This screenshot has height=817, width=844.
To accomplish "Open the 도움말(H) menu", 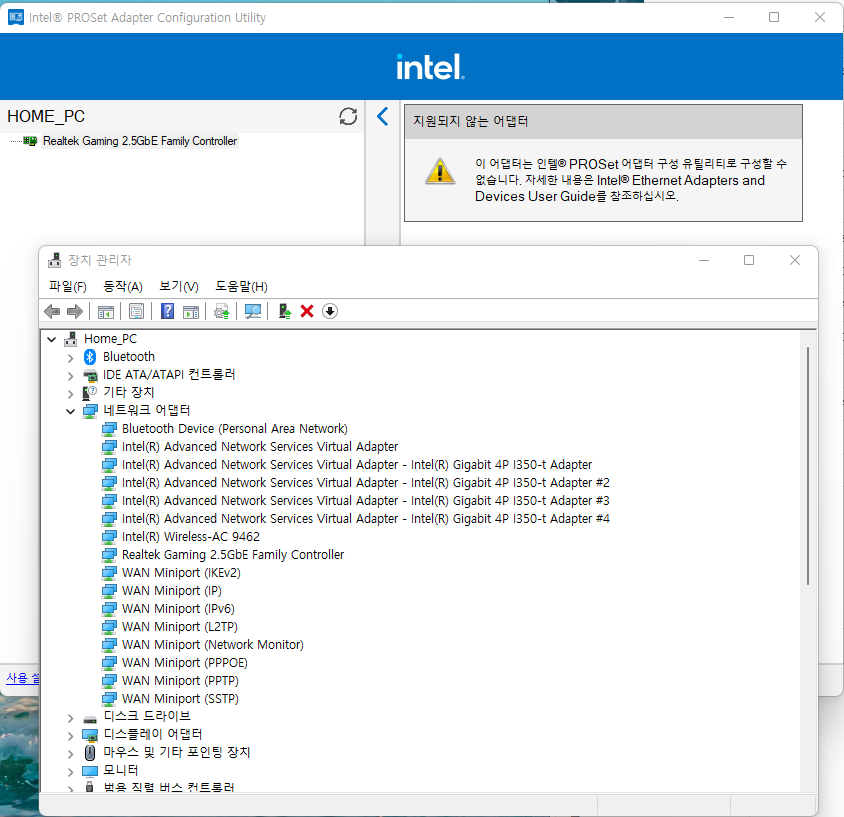I will 241,286.
